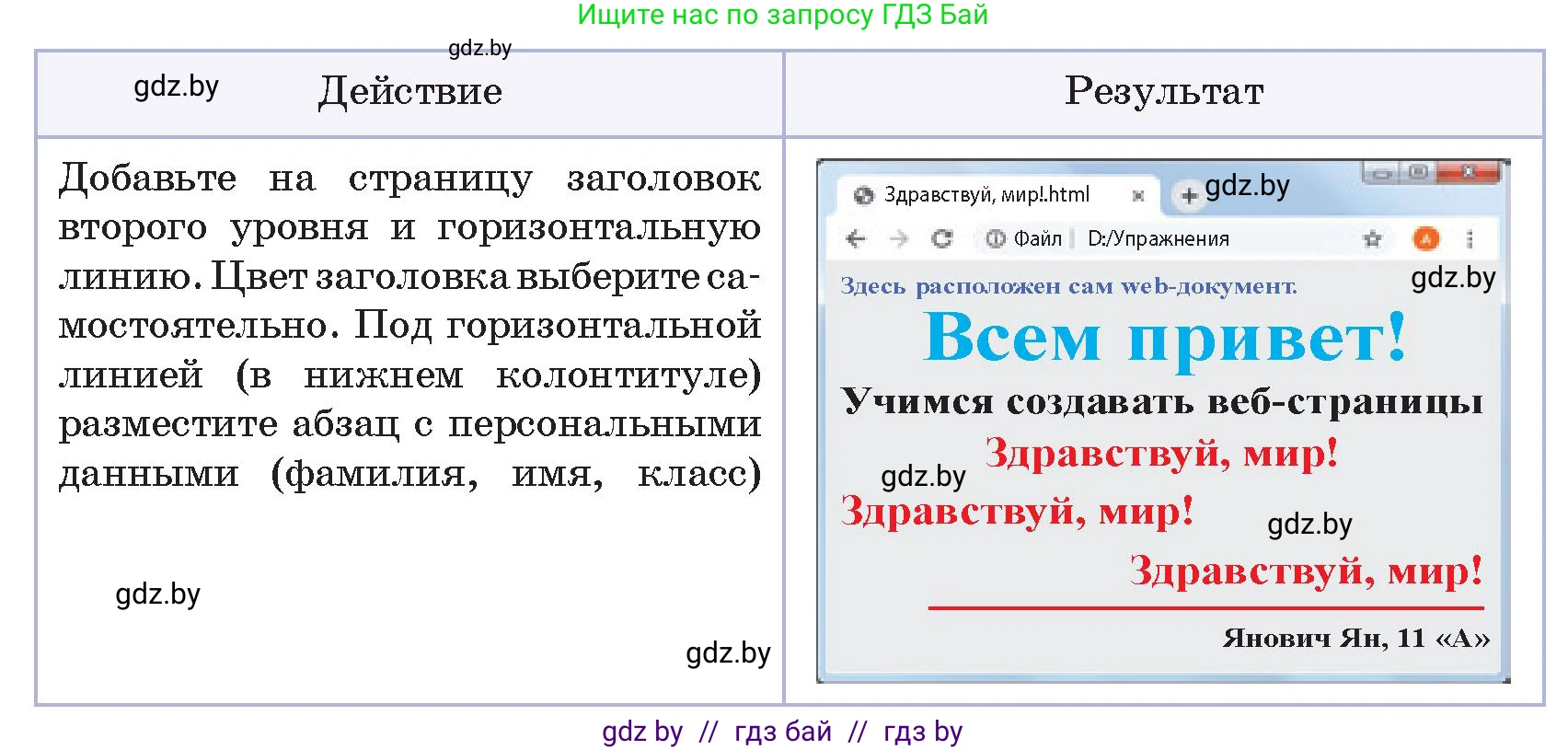This screenshot has height=750, width=1568.
Task: Click footer text Янович Ян, 11 «А»
Action: point(1356,638)
